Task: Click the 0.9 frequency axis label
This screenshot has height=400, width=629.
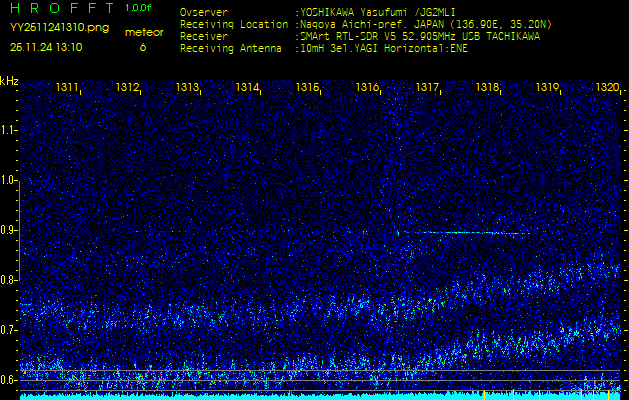Action: [x=9, y=230]
